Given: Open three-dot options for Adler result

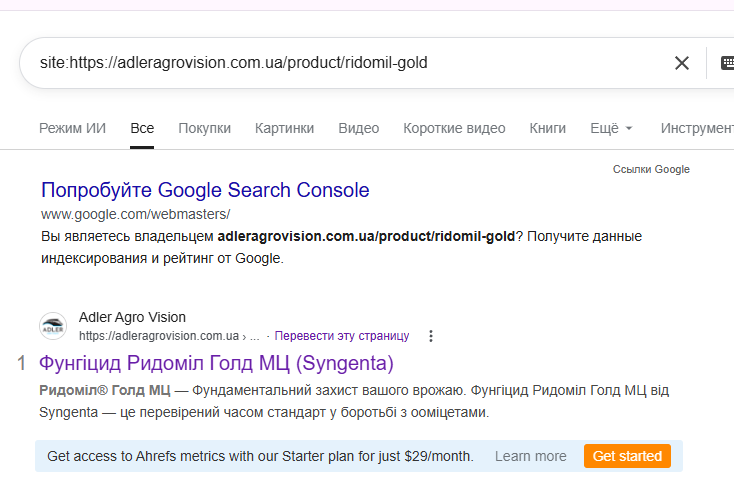Looking at the screenshot, I should 431,336.
